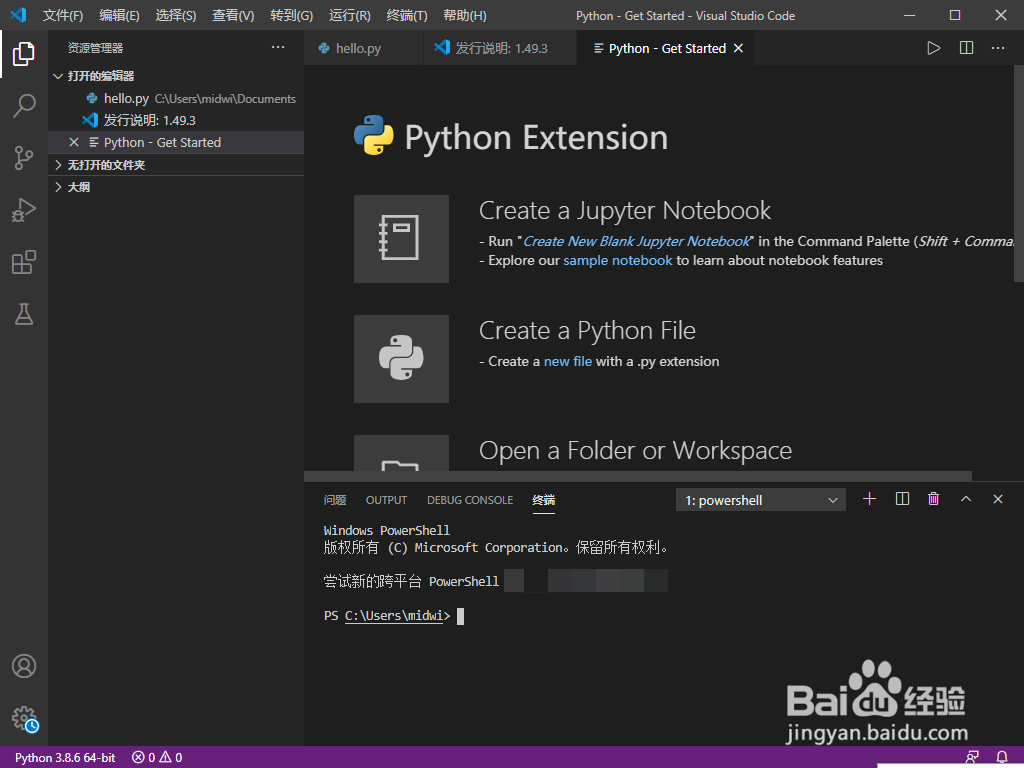Open hello.py in open editors list
The height and width of the screenshot is (768, 1024).
(x=176, y=99)
